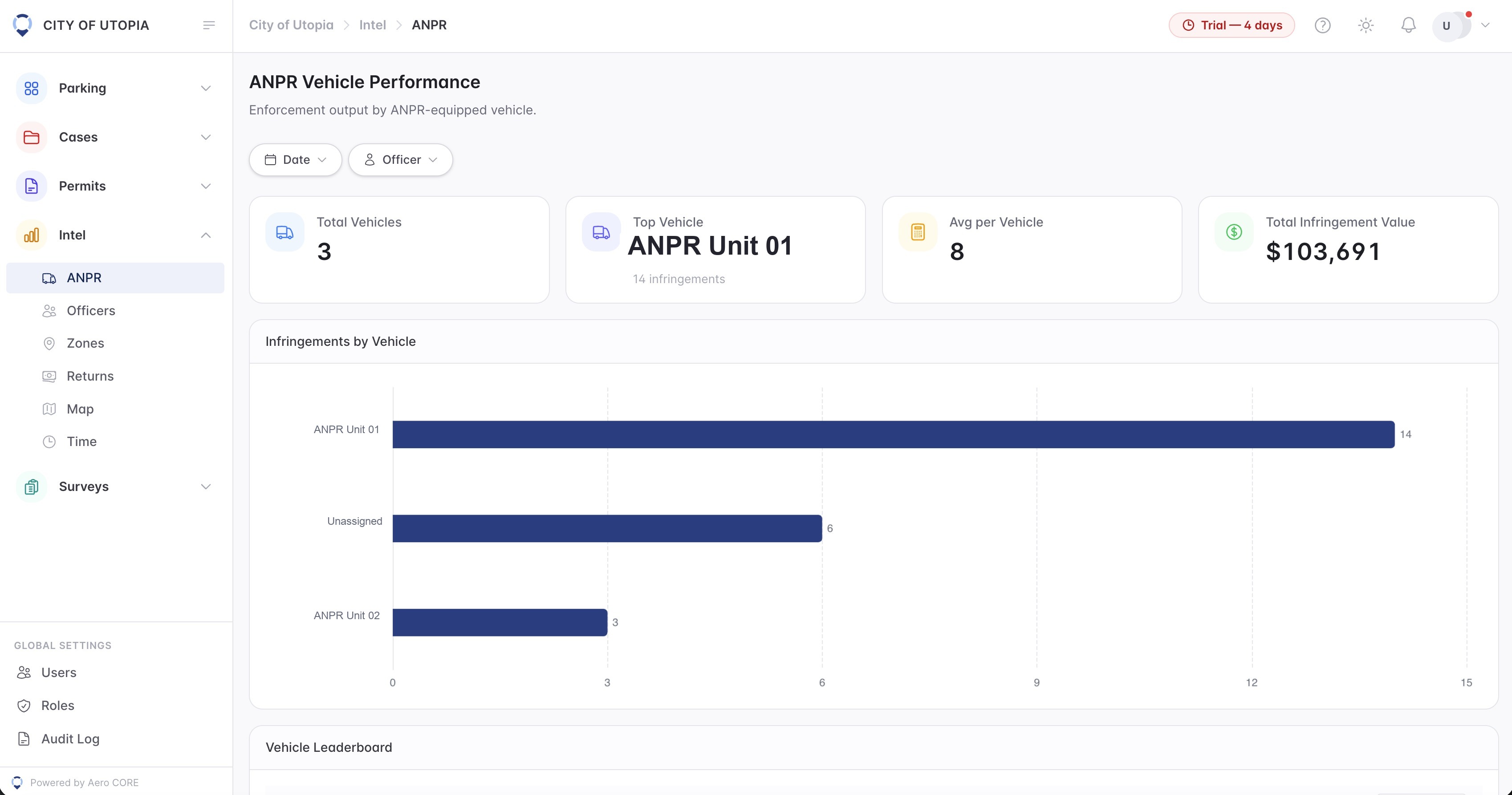
Task: Click the Powered by Aero CORE text
Action: tap(85, 783)
